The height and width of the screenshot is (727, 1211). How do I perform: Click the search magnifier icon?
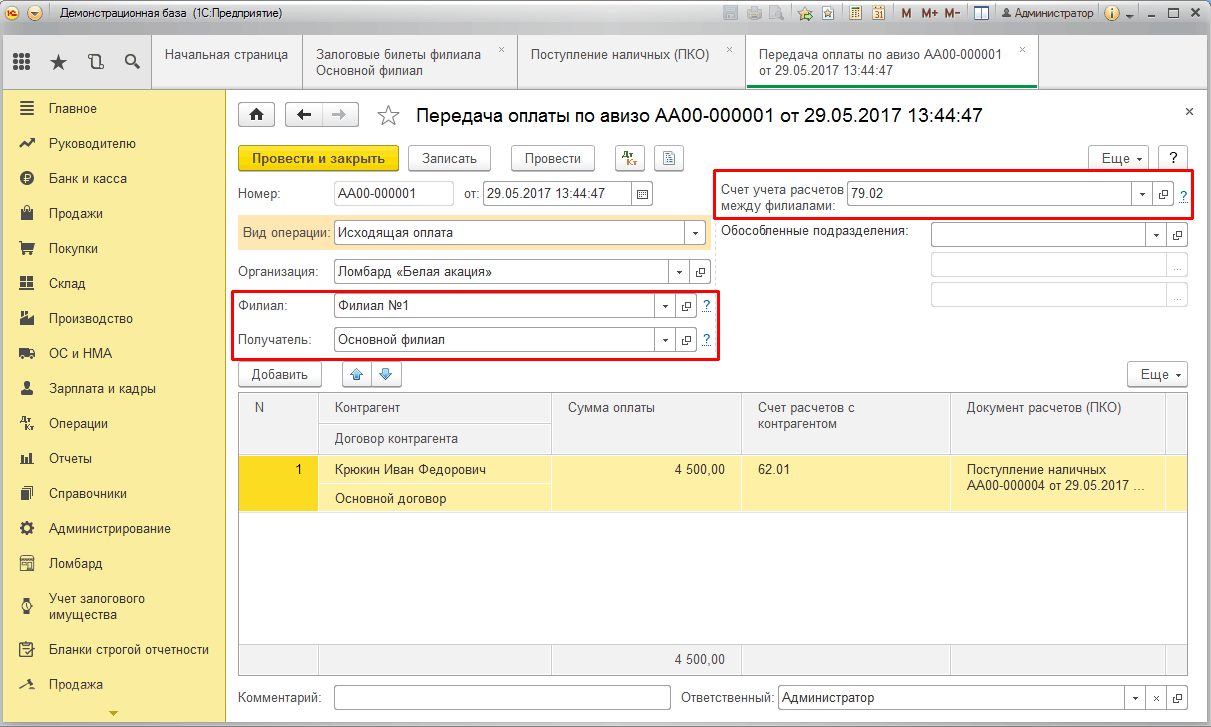132,62
